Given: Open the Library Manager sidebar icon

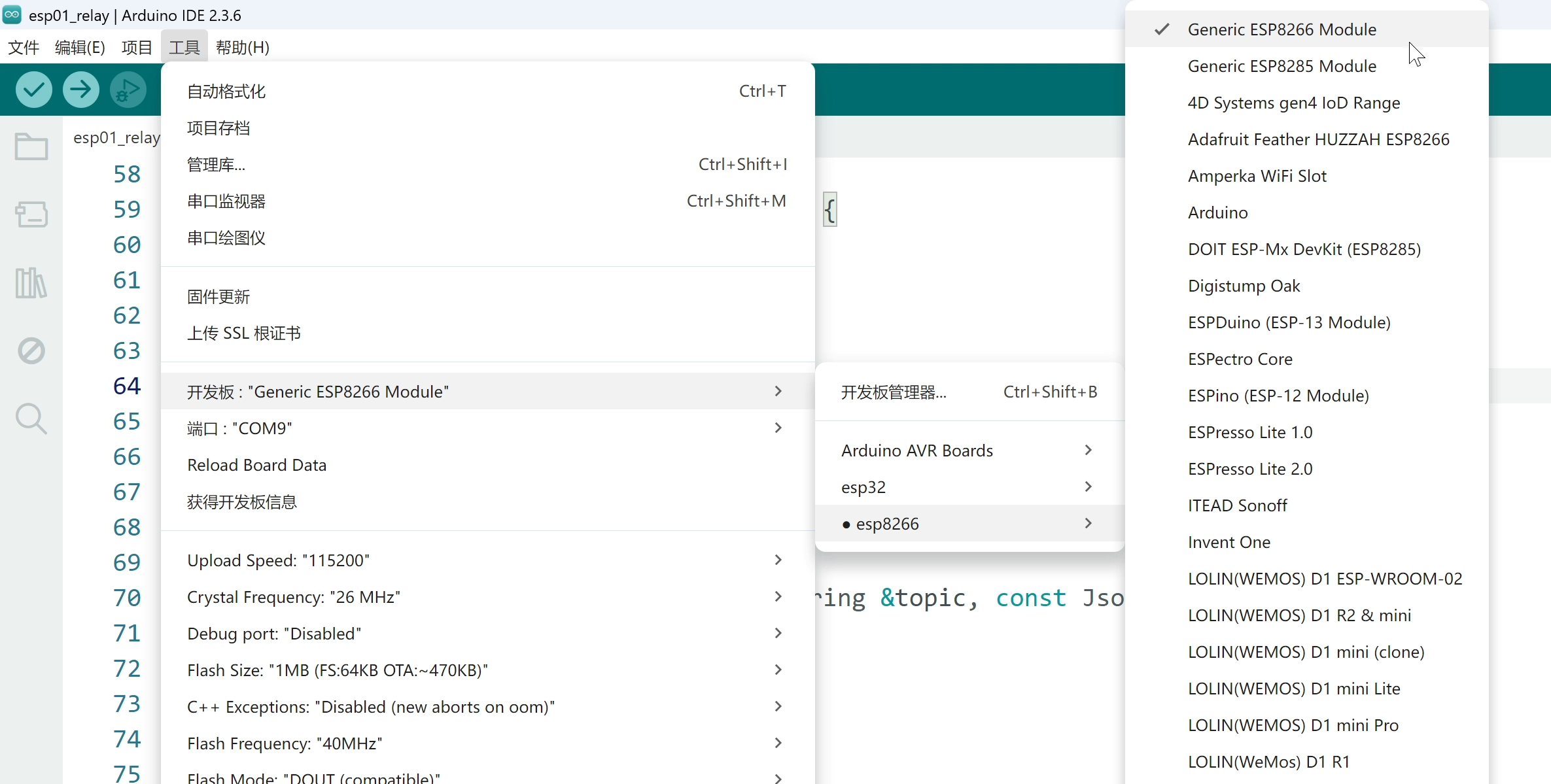Looking at the screenshot, I should coord(31,282).
